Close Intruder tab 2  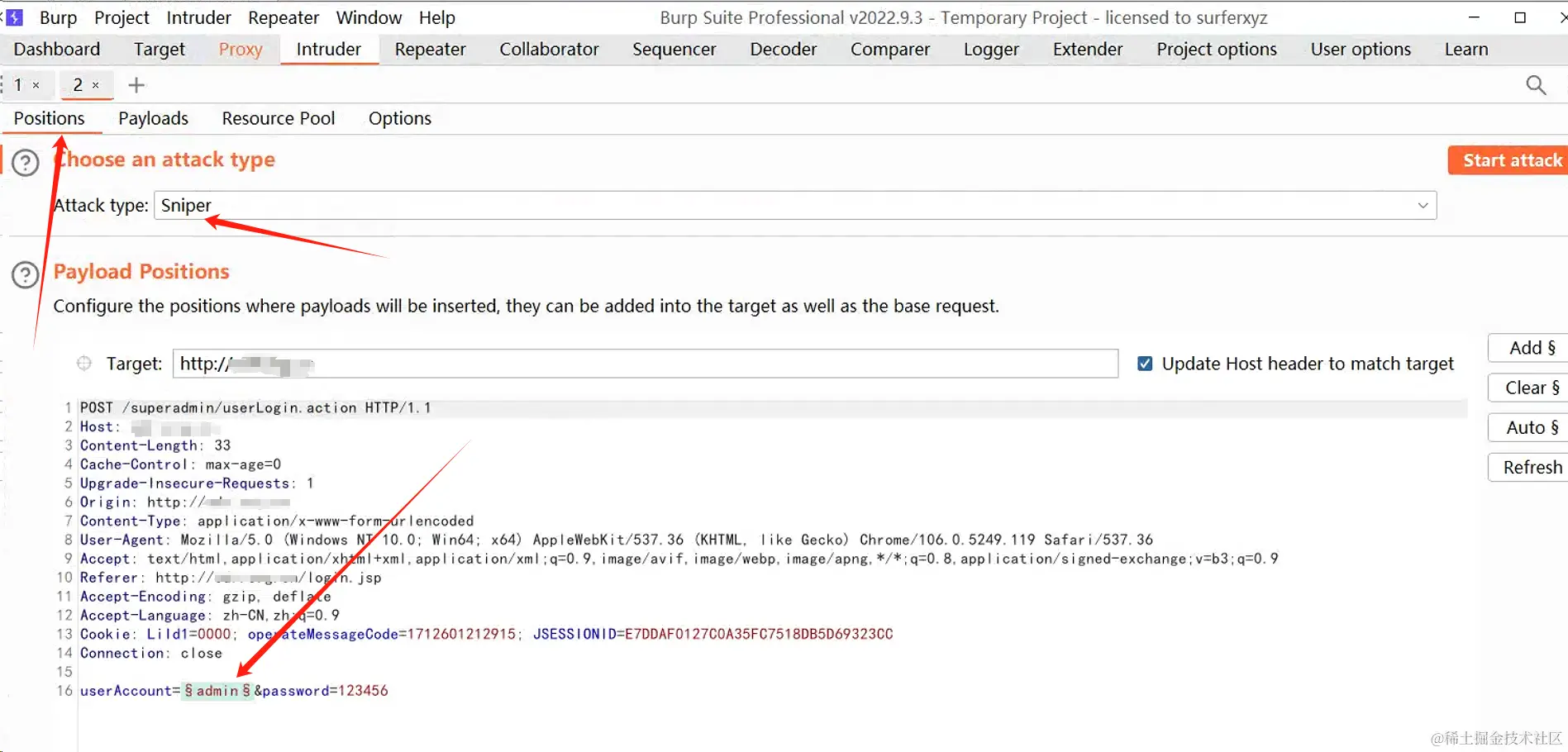pos(96,85)
